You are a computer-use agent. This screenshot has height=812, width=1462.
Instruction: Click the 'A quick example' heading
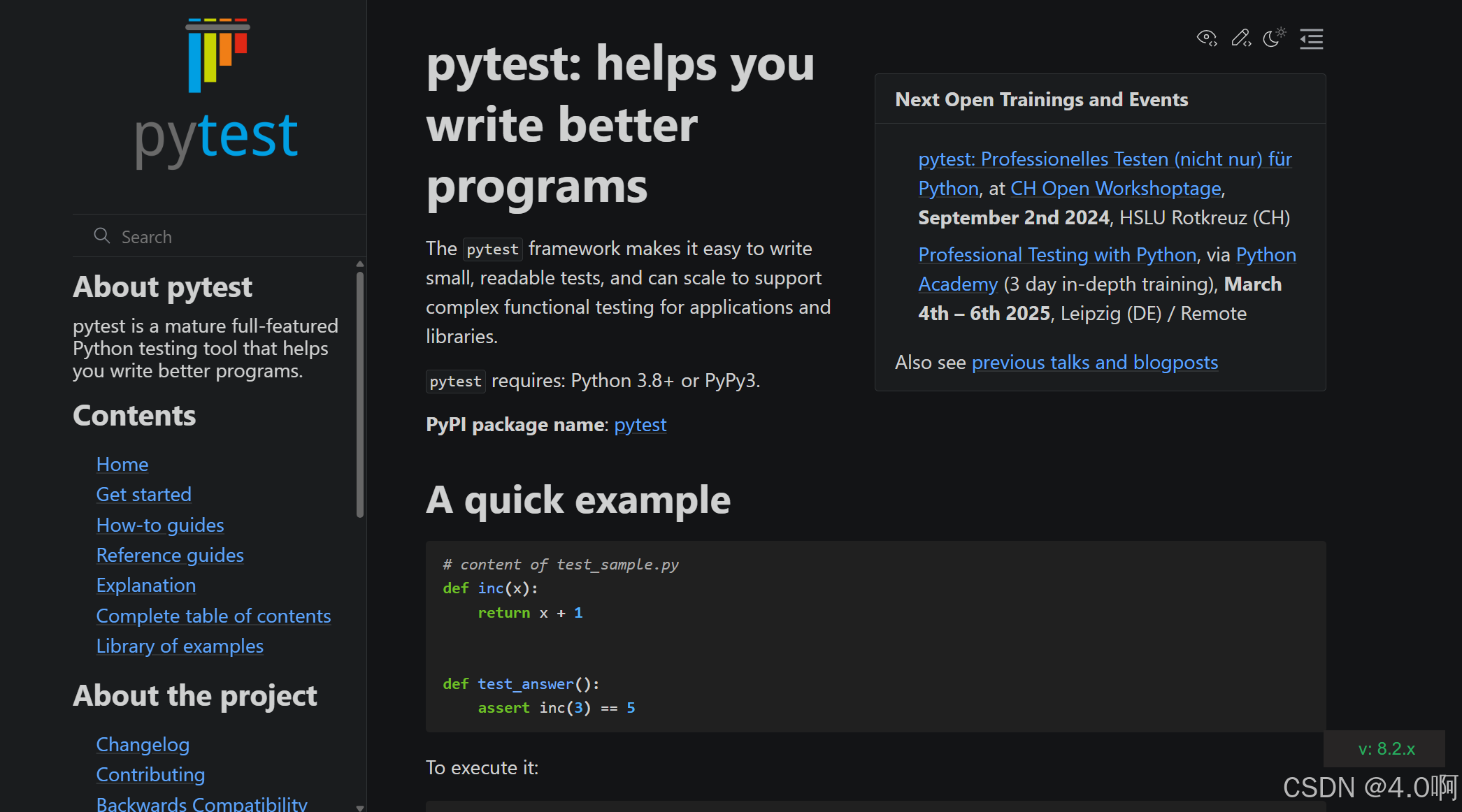578,500
